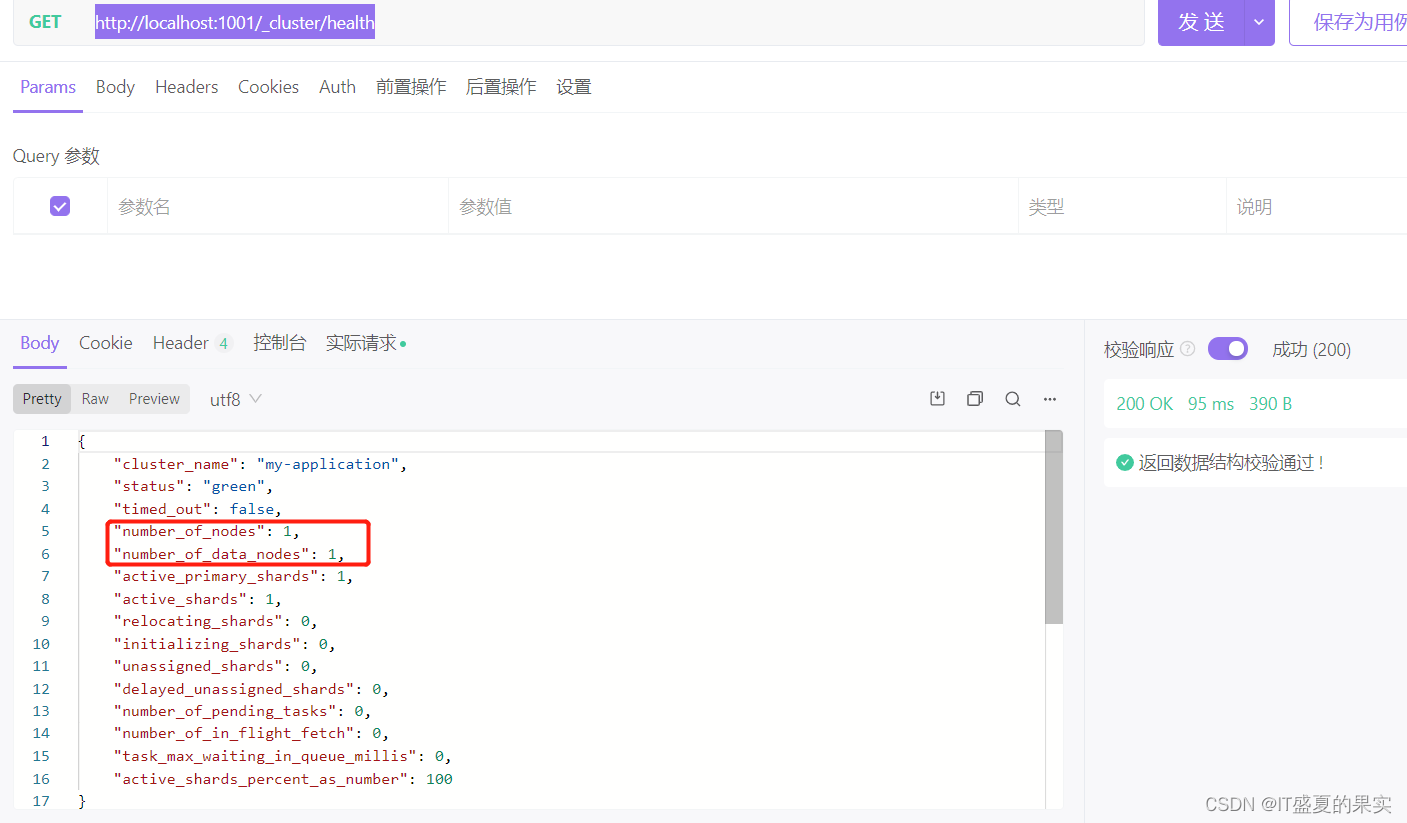Click the "cluster_name" JSON line
The height and width of the screenshot is (823, 1407).
260,464
